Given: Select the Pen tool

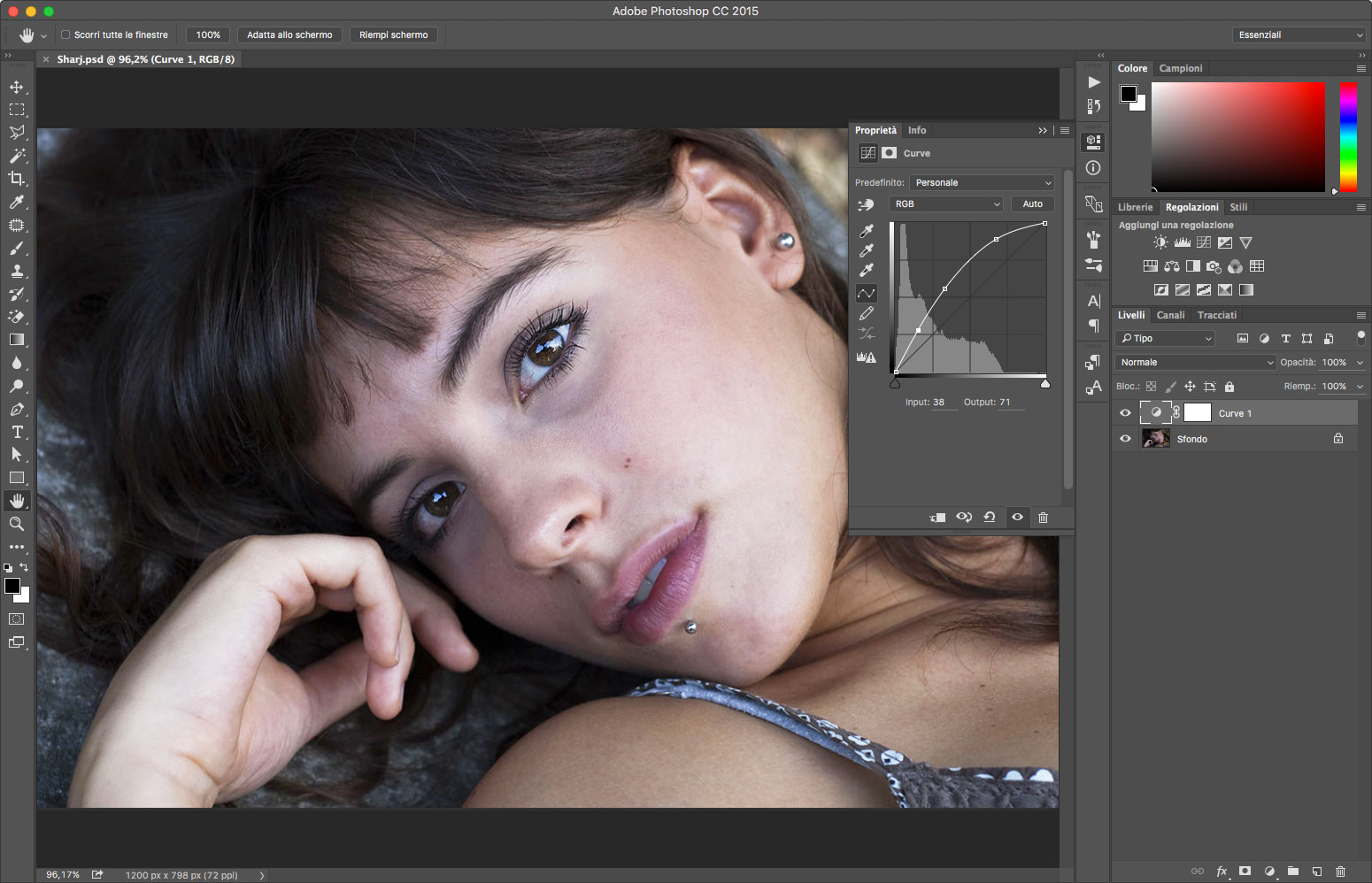Looking at the screenshot, I should point(17,409).
